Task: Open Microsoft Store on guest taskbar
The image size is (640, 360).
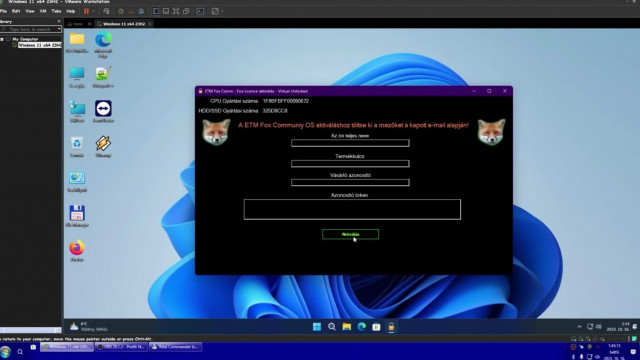Action: (x=376, y=327)
